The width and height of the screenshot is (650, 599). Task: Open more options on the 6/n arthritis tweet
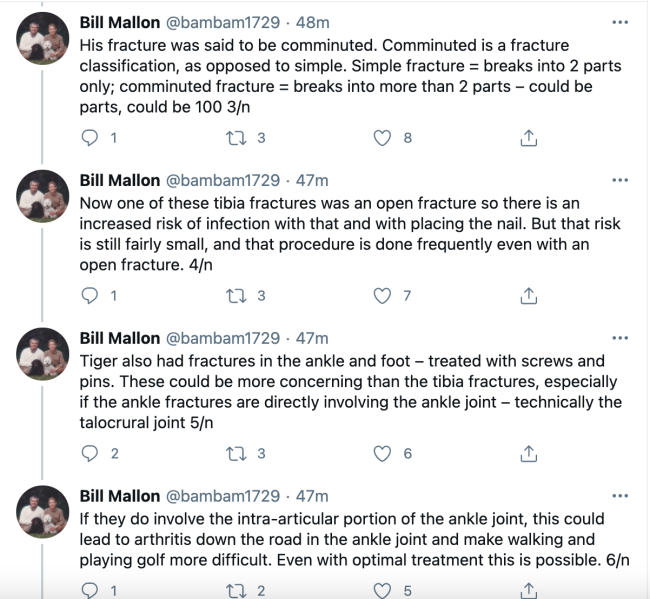[x=620, y=496]
